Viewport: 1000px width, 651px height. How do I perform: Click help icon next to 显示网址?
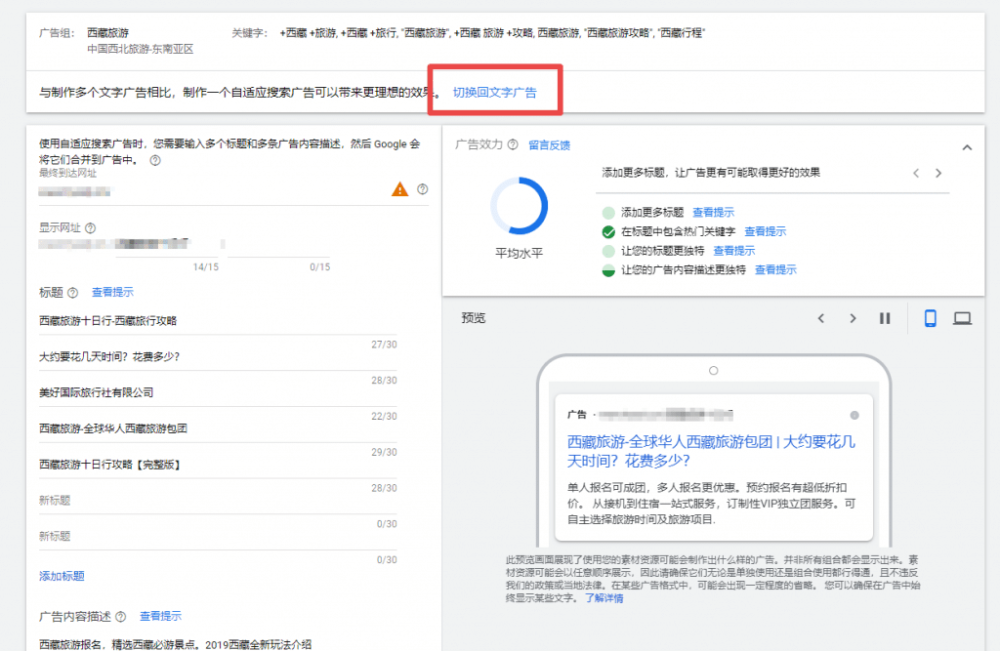(x=90, y=228)
